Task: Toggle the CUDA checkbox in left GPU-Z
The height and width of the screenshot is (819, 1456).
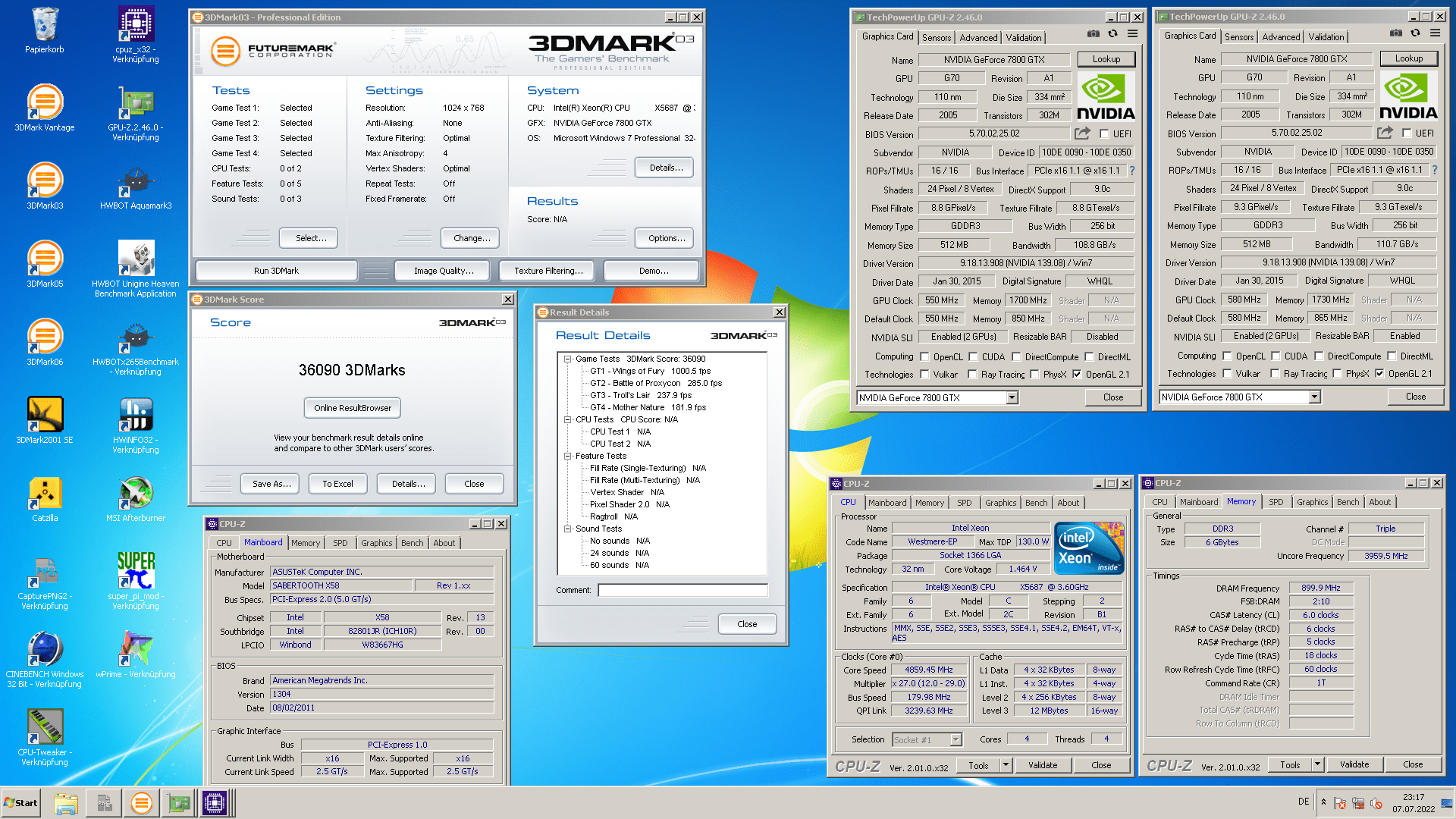Action: [x=973, y=357]
